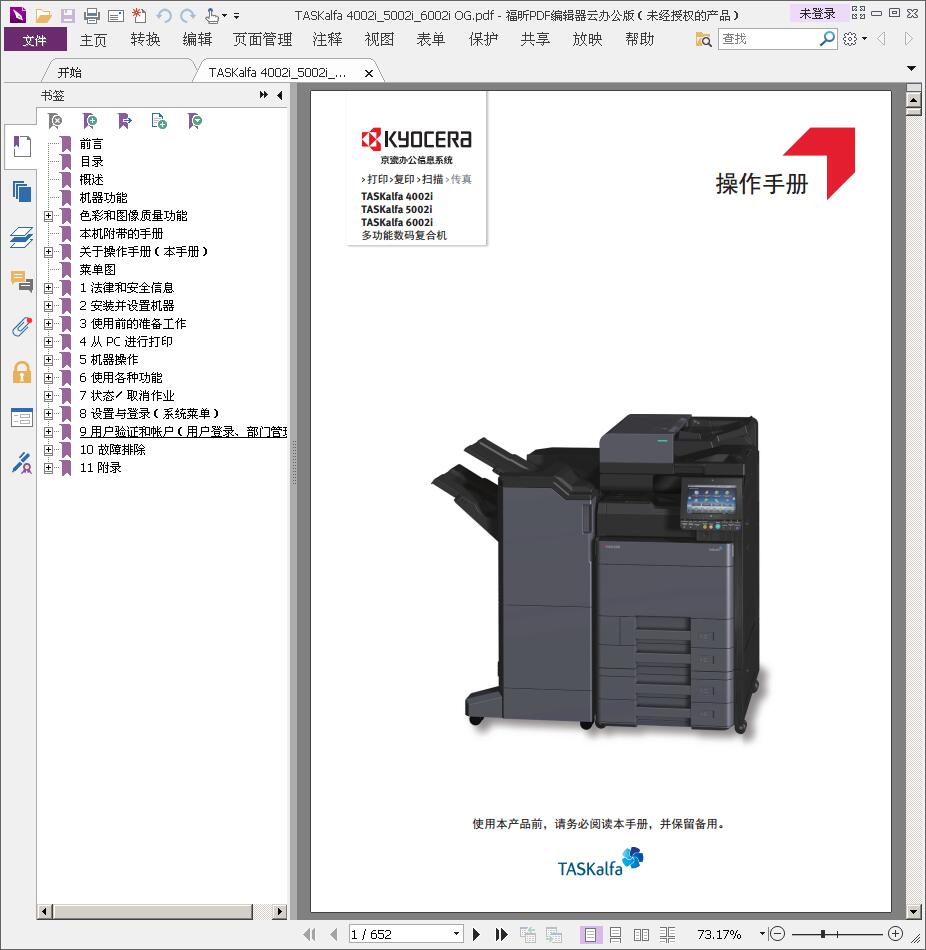Click the page-with-plus bookmark toolbar icon
The image size is (926, 950).
pos(159,121)
